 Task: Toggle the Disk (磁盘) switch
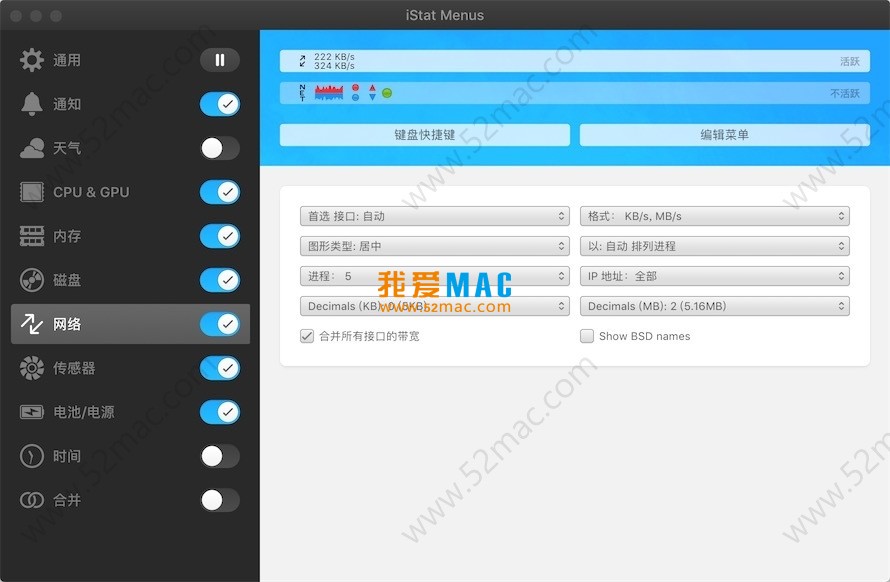click(220, 280)
